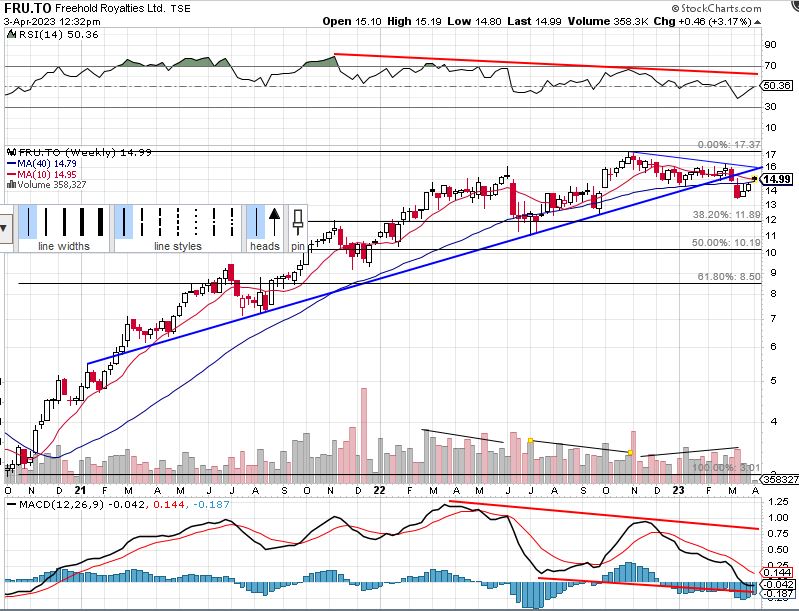Viewport: 799px width, 611px height.
Task: Click the 'MA(10) 14.95' legend entry
Action: 42,174
